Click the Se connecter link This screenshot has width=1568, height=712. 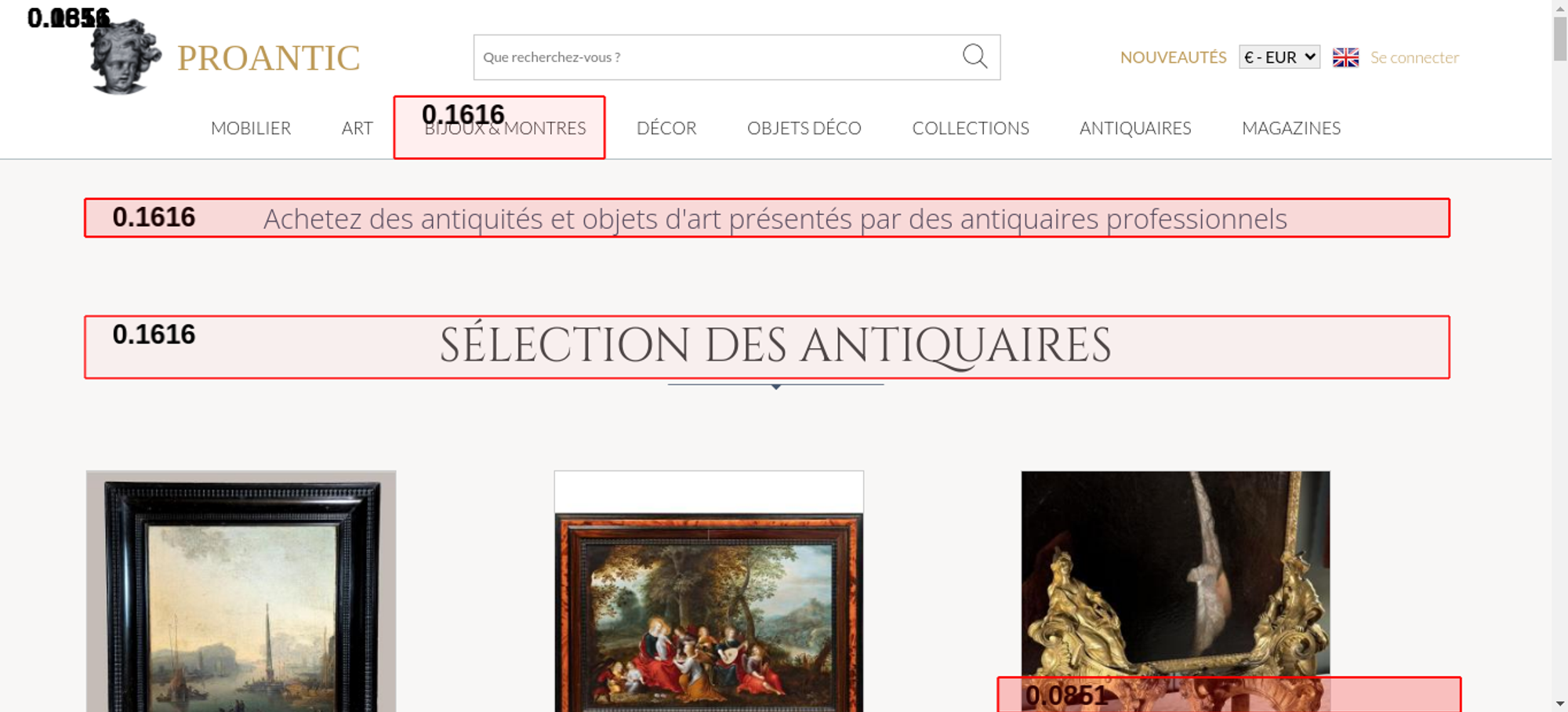tap(1414, 57)
